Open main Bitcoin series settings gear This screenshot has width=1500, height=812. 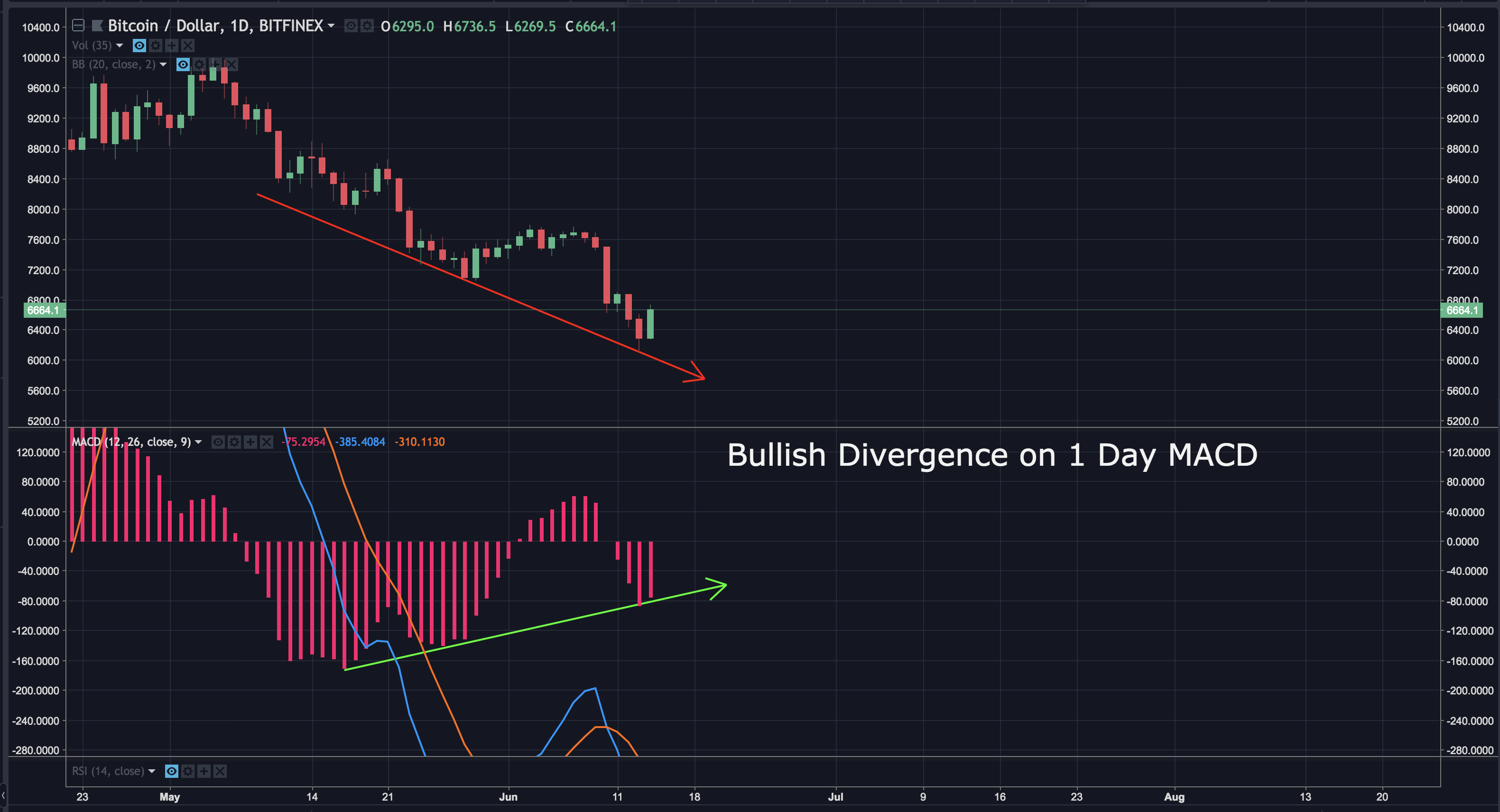[x=367, y=26]
